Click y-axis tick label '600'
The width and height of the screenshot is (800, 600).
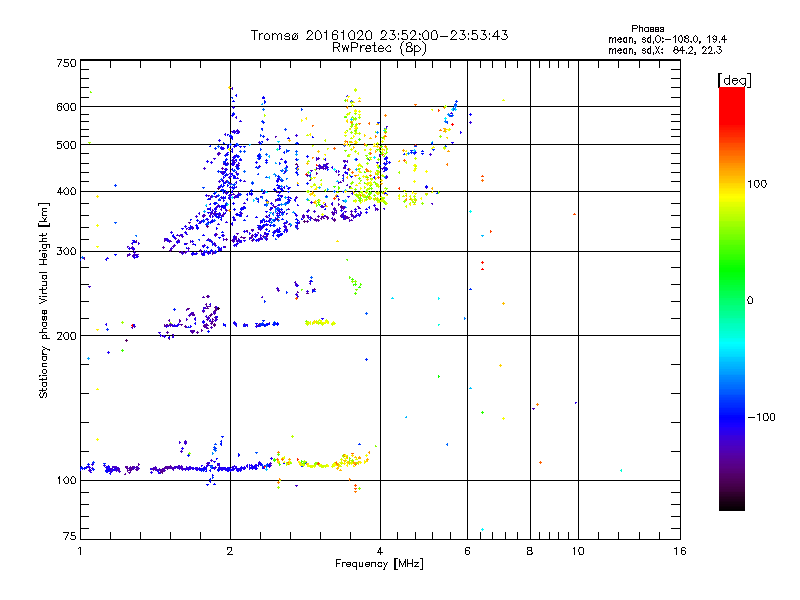pos(66,107)
